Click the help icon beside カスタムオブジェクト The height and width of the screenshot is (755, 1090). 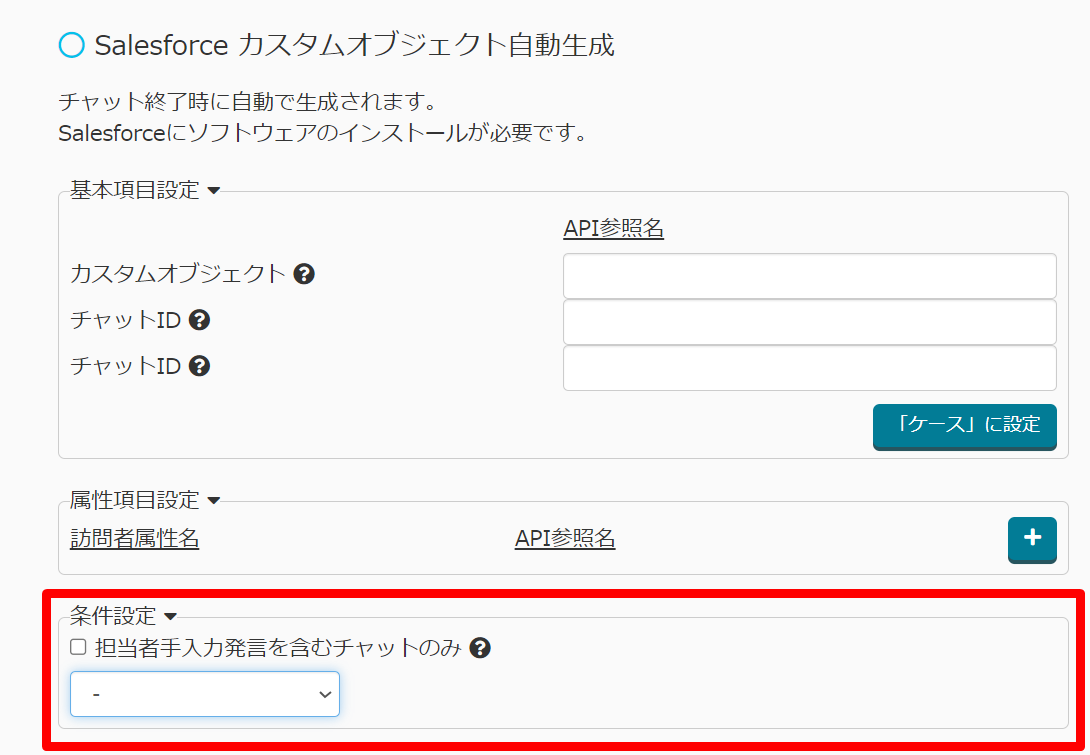point(305,274)
